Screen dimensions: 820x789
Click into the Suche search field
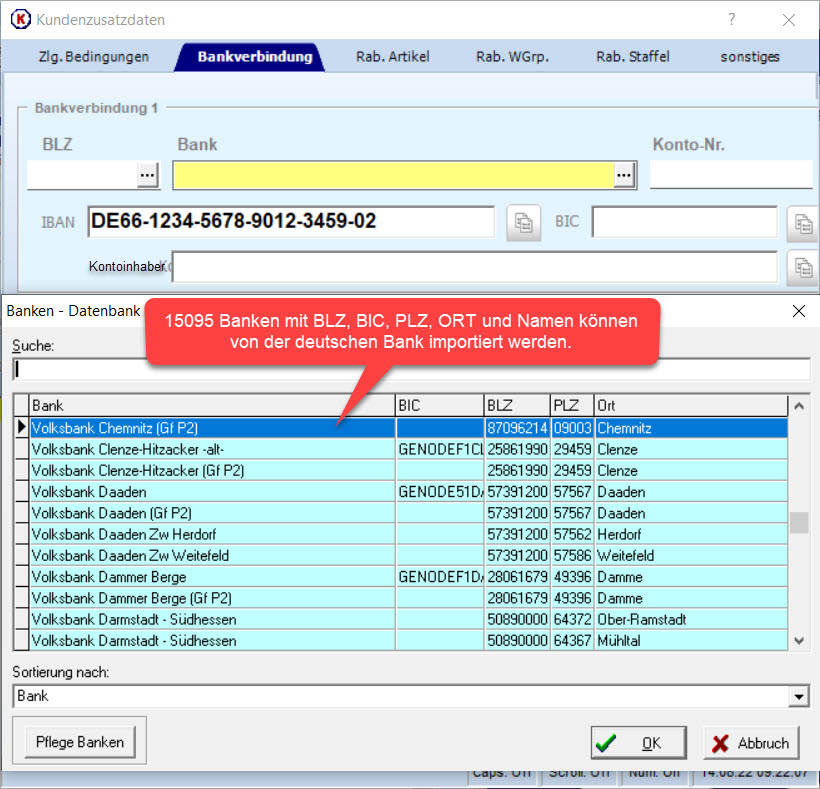[410, 370]
